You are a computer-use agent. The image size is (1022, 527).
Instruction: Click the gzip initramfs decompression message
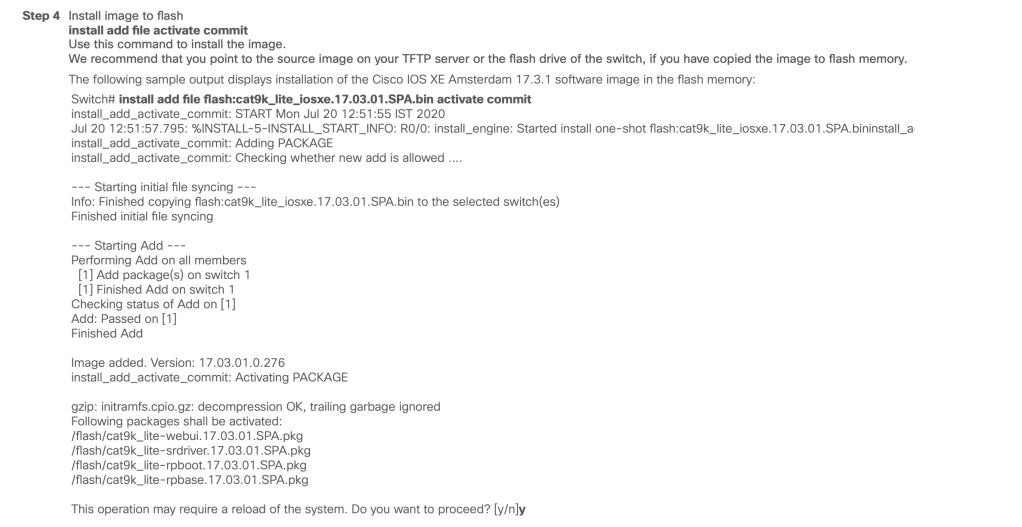tap(255, 406)
